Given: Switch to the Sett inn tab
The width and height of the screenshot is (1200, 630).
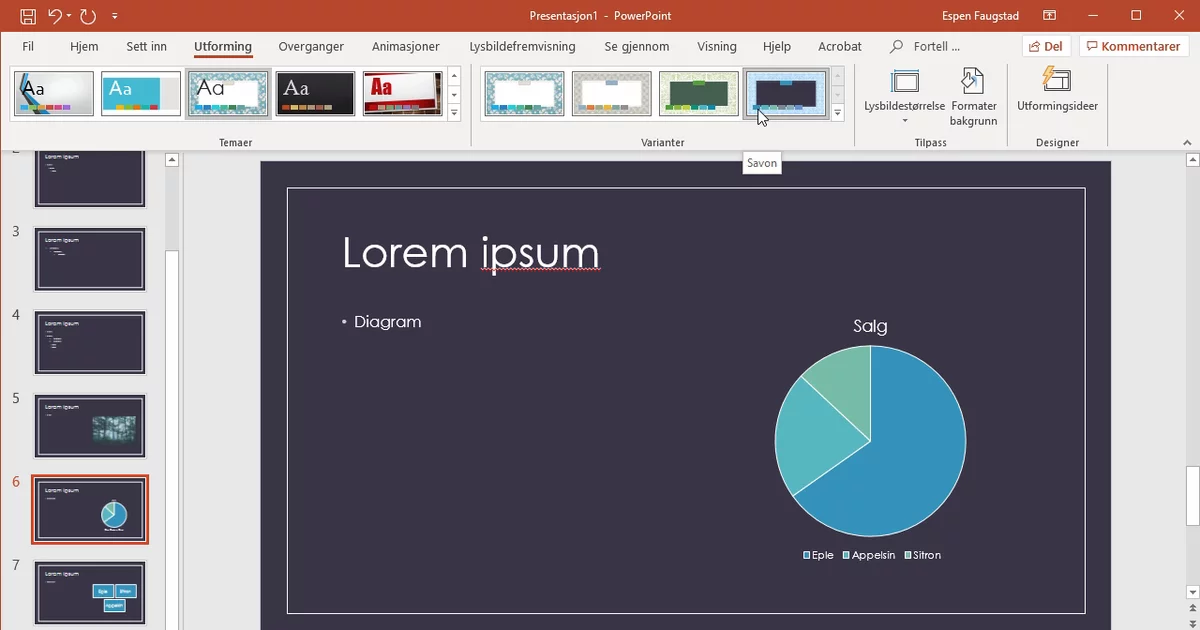Looking at the screenshot, I should 147,46.
